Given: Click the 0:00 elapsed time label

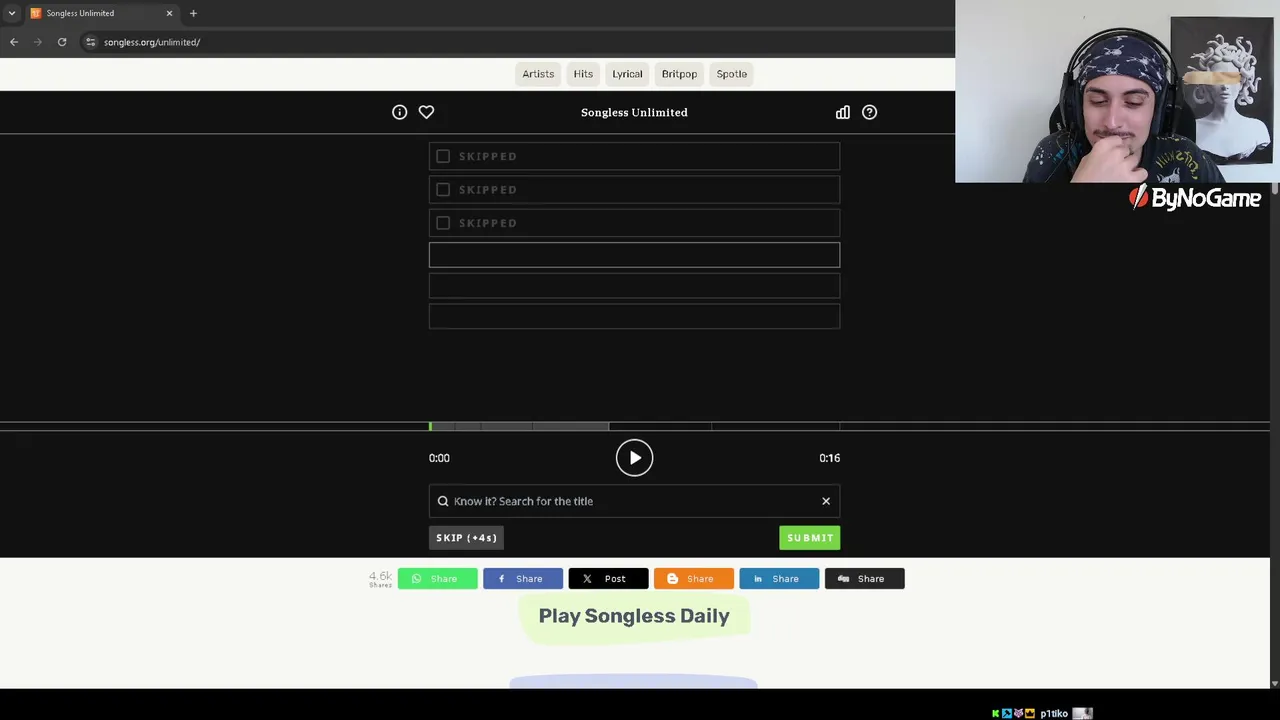Looking at the screenshot, I should pos(439,458).
